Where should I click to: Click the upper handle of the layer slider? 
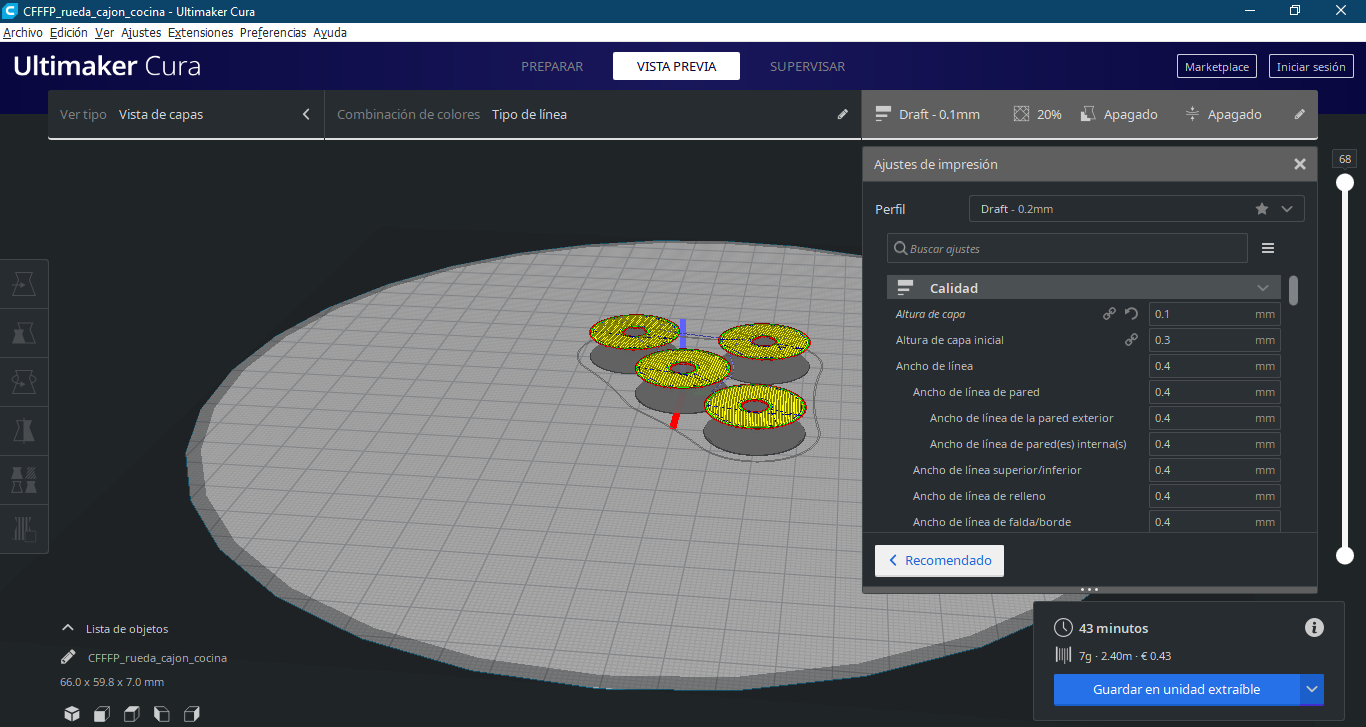[x=1345, y=182]
